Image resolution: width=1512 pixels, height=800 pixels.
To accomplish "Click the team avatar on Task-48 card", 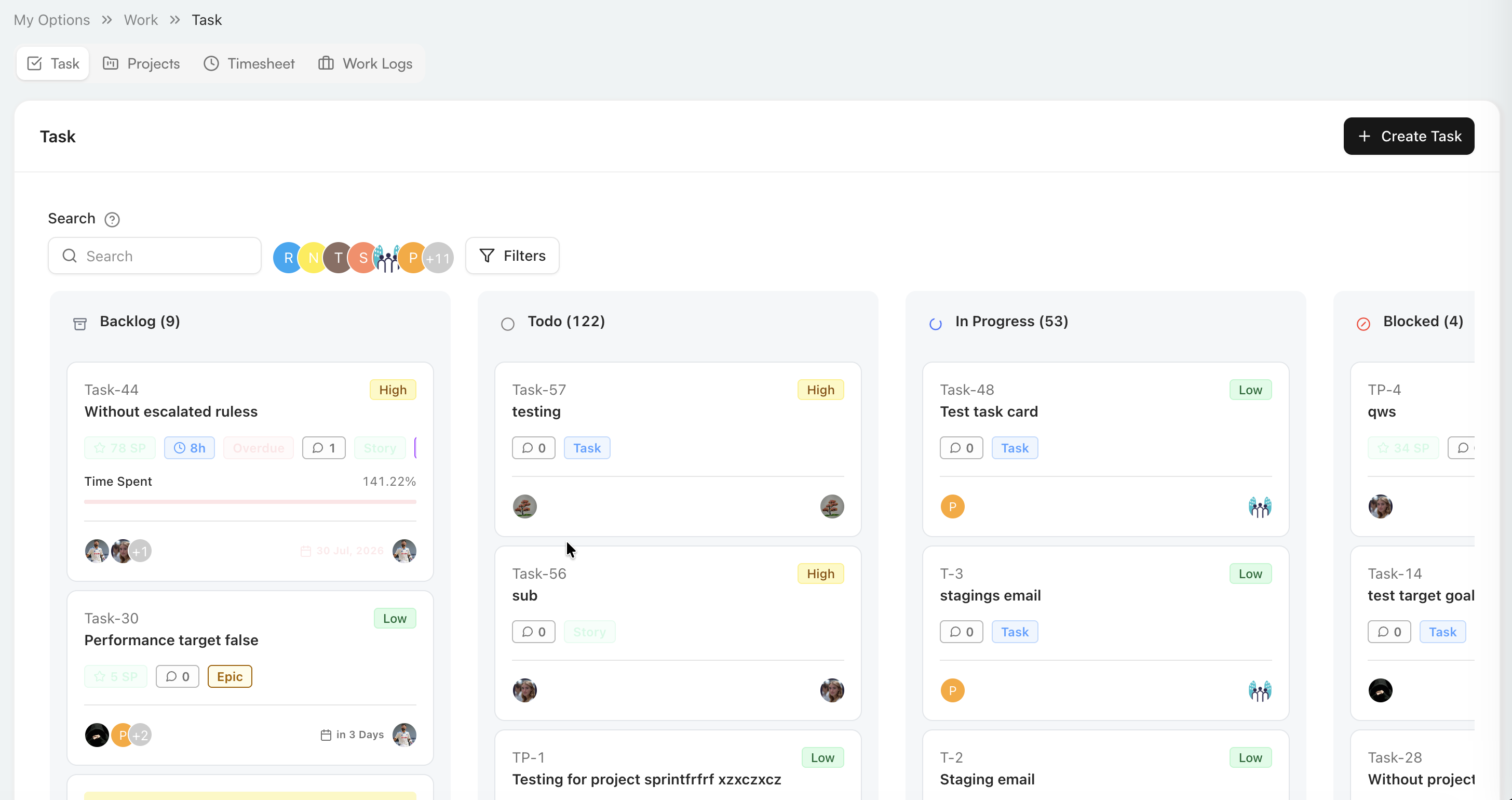I will (1260, 506).
